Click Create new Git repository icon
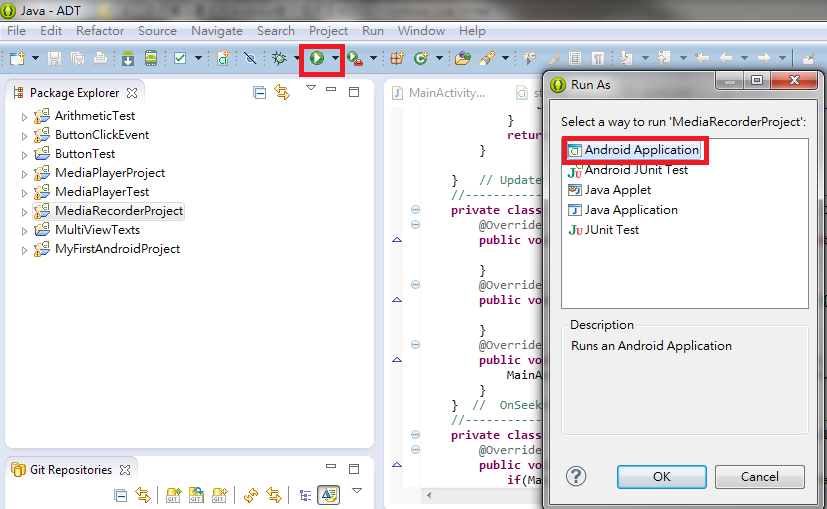Viewport: 827px width, 509px height. [x=219, y=495]
